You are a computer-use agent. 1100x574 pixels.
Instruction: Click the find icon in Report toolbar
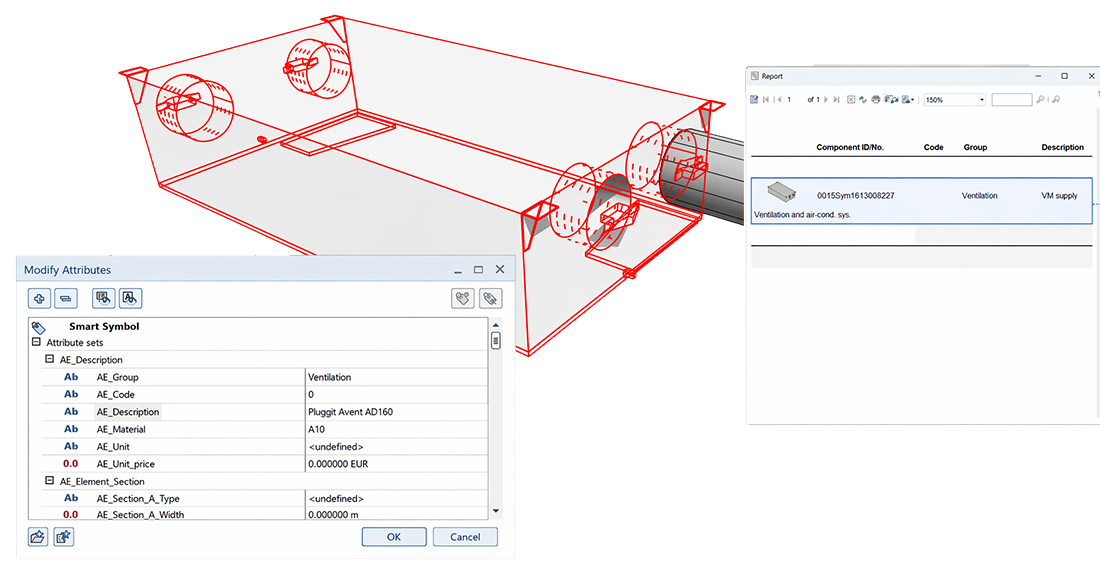[x=1040, y=100]
